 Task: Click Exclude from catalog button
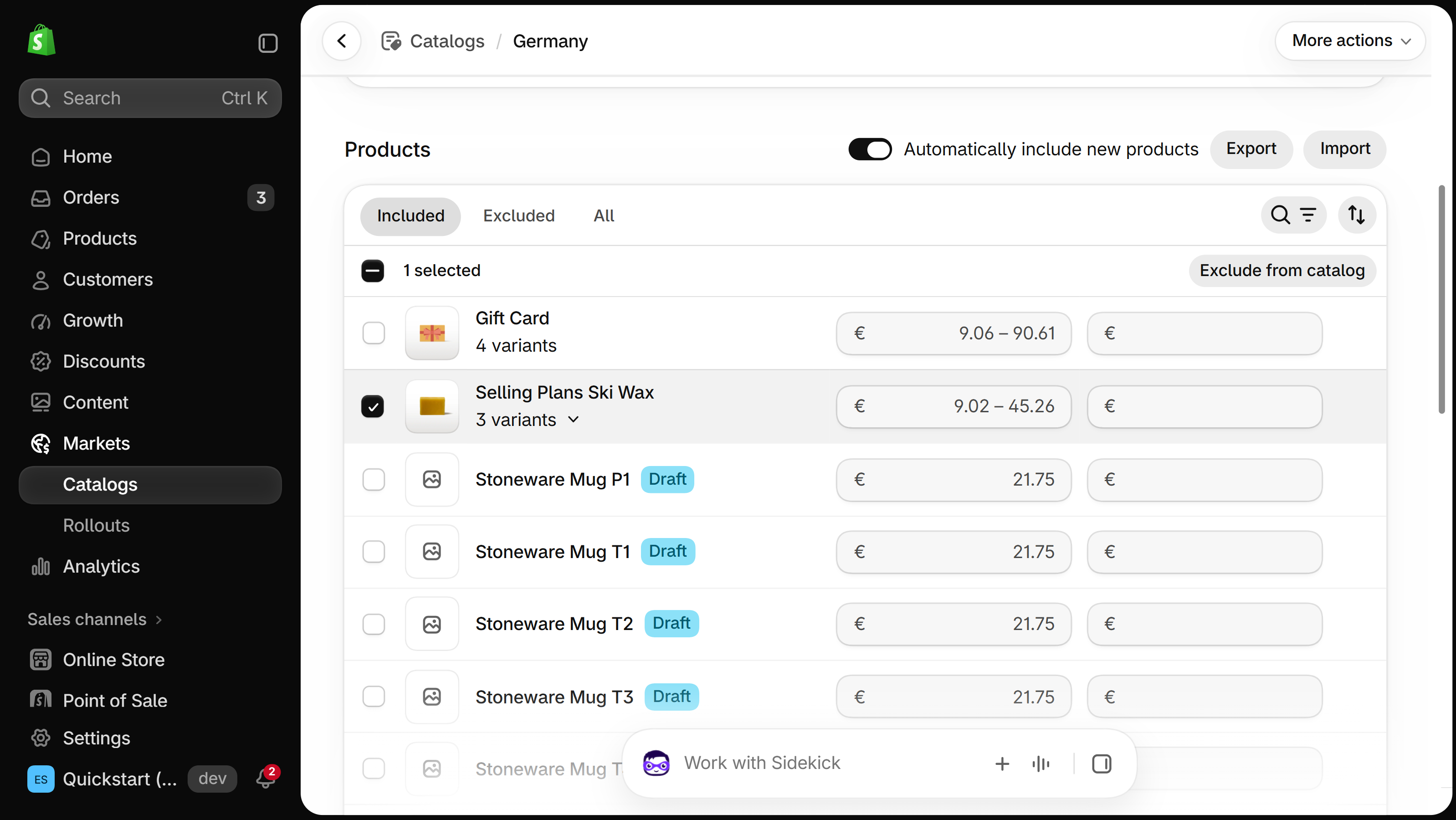1282,271
